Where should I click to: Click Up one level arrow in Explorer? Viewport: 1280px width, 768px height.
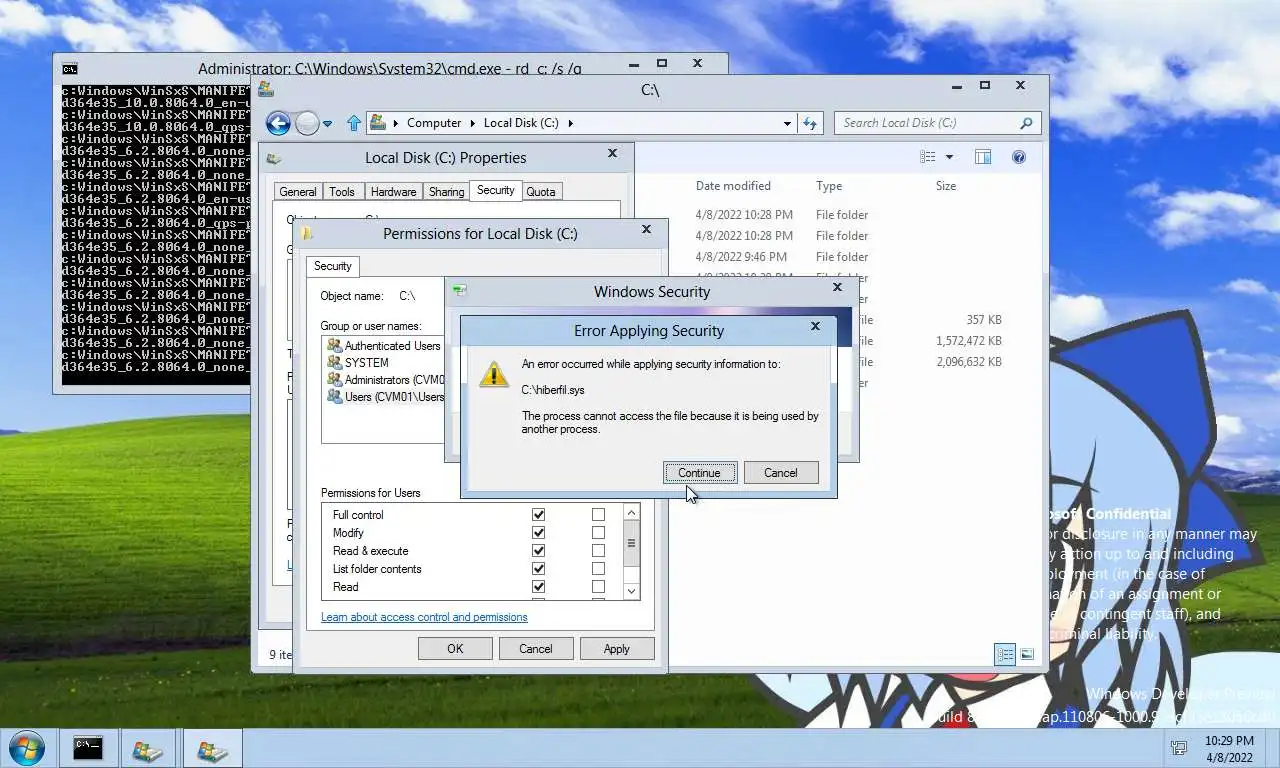(353, 123)
